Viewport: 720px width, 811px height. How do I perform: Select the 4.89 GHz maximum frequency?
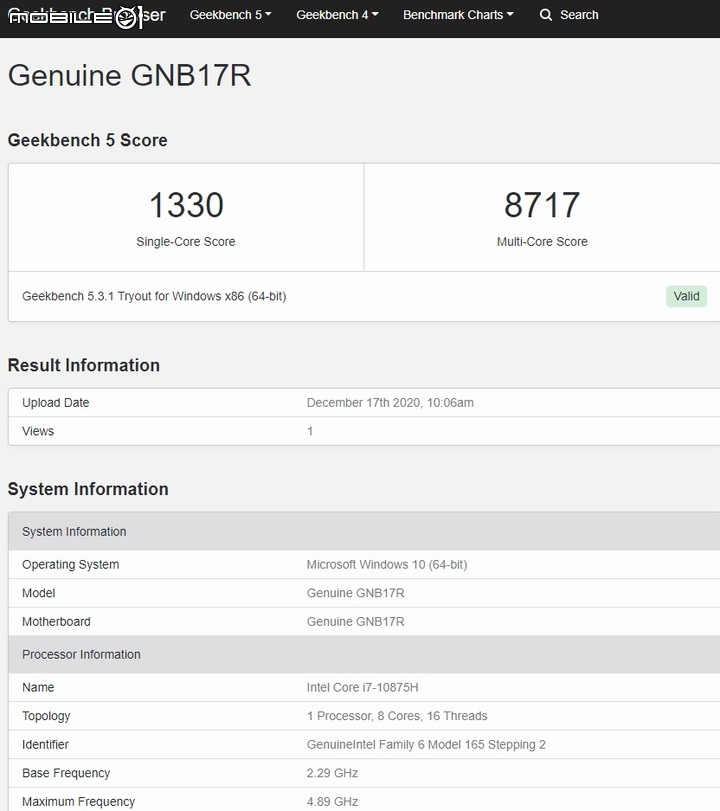point(332,802)
